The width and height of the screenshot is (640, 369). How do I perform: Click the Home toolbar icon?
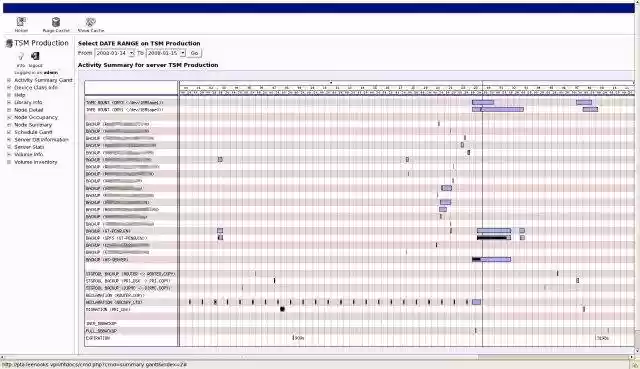click(21, 22)
